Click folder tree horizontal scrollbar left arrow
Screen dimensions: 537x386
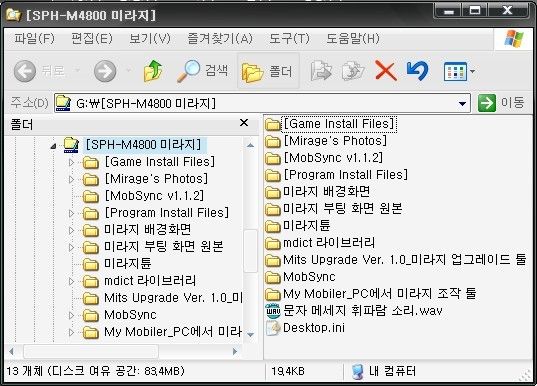pyautogui.click(x=12, y=351)
